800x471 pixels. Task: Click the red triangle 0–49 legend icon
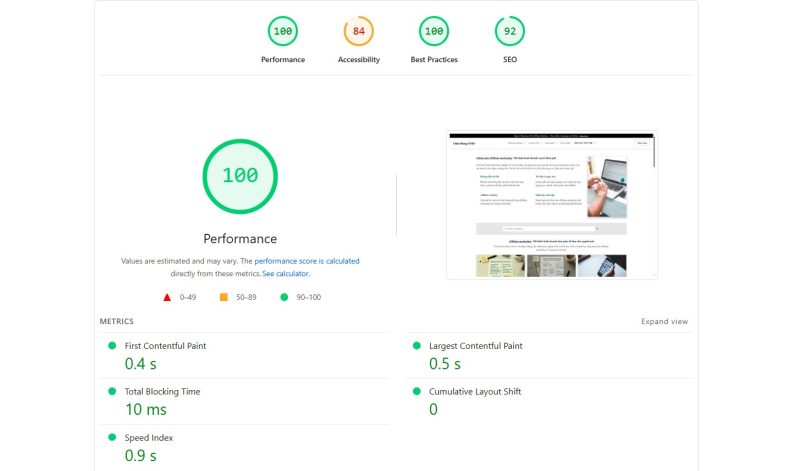[x=167, y=298]
